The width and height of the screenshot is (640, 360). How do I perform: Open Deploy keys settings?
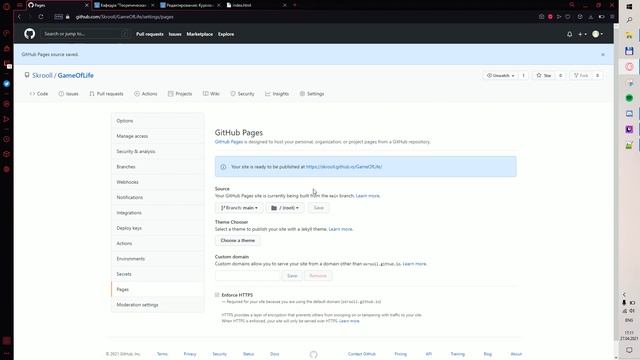pyautogui.click(x=158, y=228)
